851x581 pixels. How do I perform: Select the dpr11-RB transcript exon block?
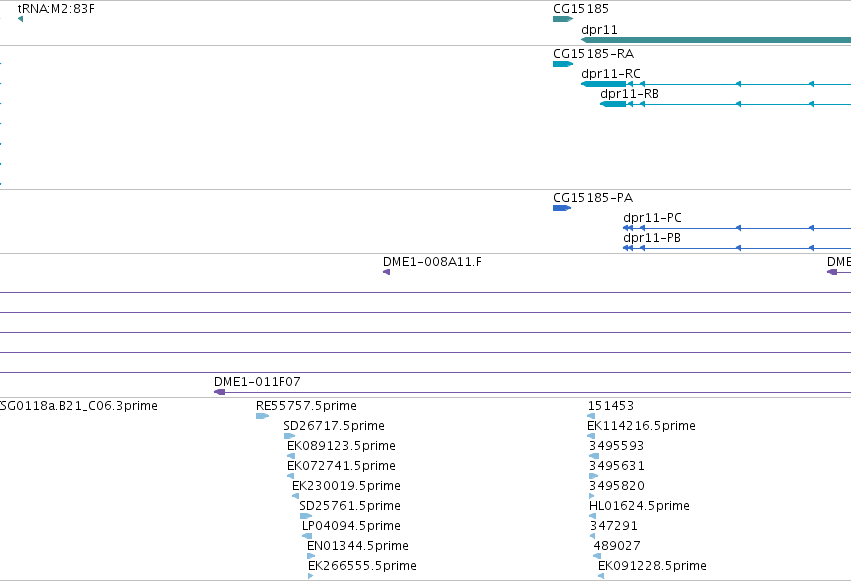(x=613, y=104)
